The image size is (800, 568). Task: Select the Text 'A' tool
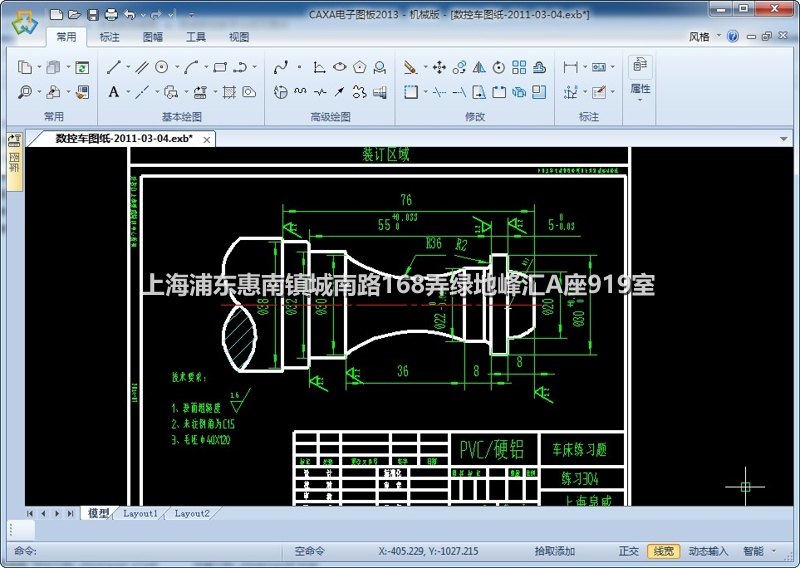(114, 92)
